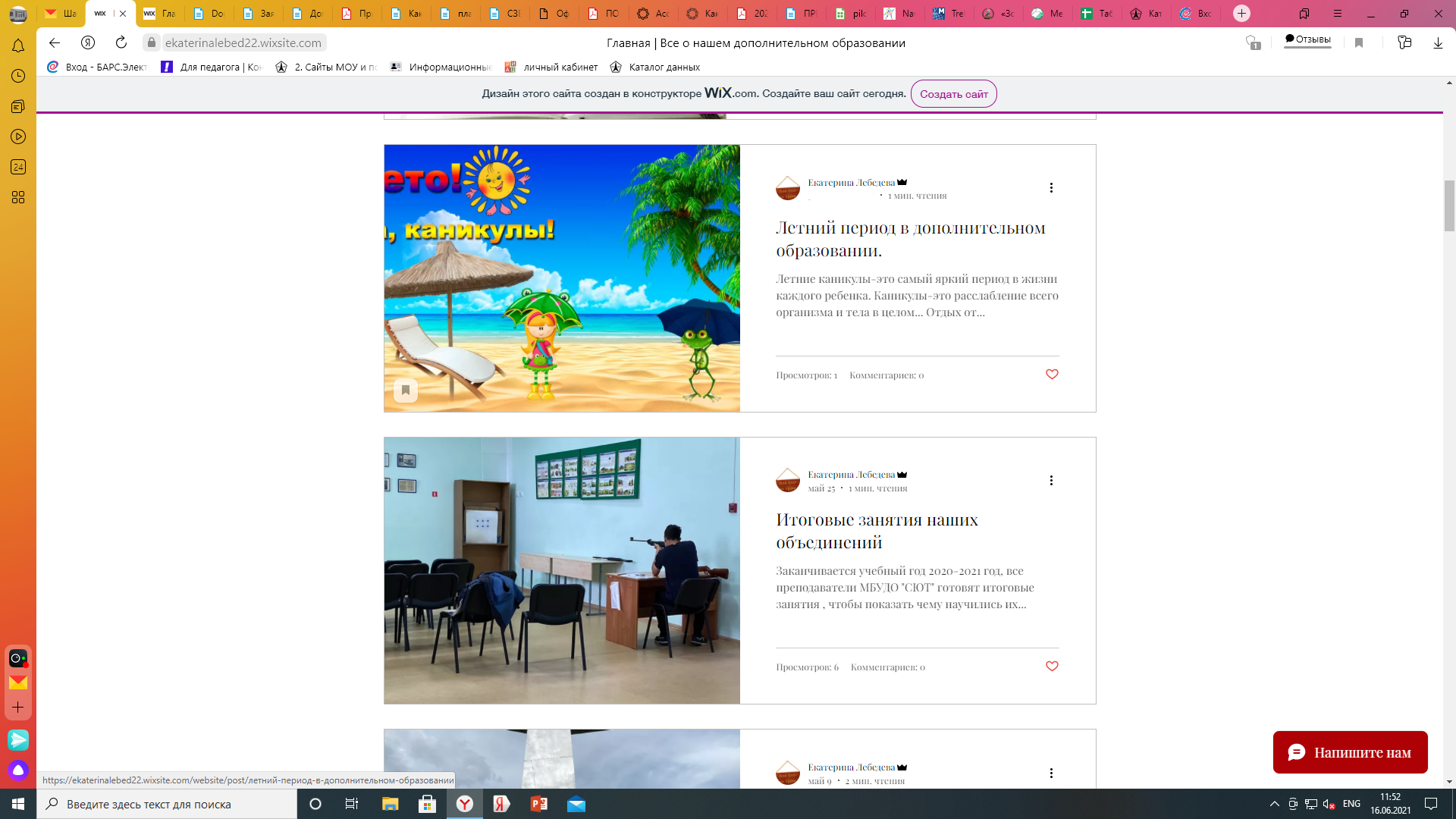The width and height of the screenshot is (1456, 819).
Task: Toggle bookmark on the beach image
Action: tap(406, 390)
